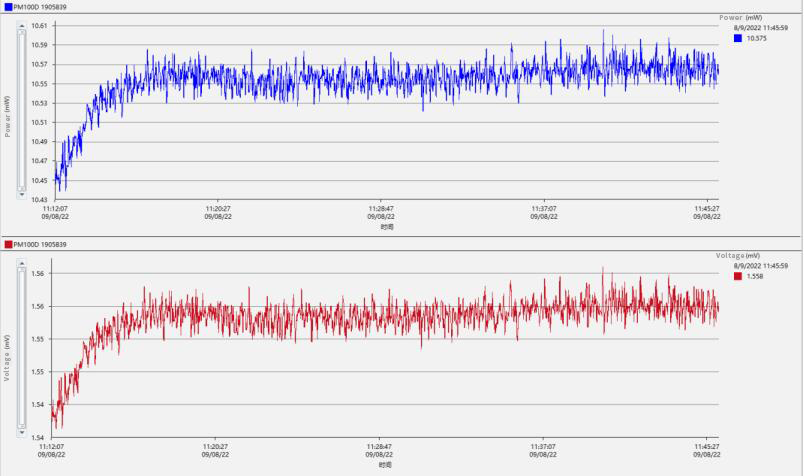Image resolution: width=804 pixels, height=476 pixels.
Task: Click the 10.575 power reading value
Action: click(x=757, y=39)
